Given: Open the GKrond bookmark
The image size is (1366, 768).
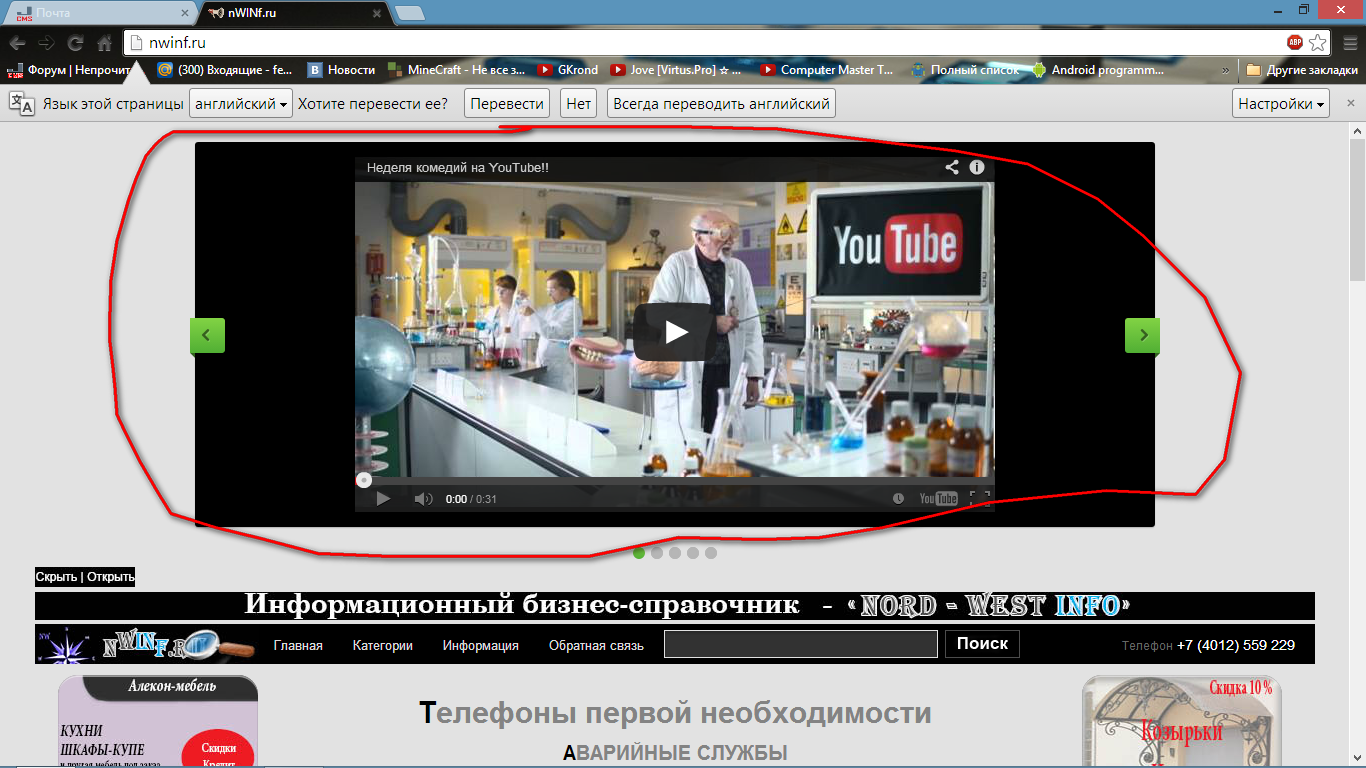Looking at the screenshot, I should click(x=568, y=70).
